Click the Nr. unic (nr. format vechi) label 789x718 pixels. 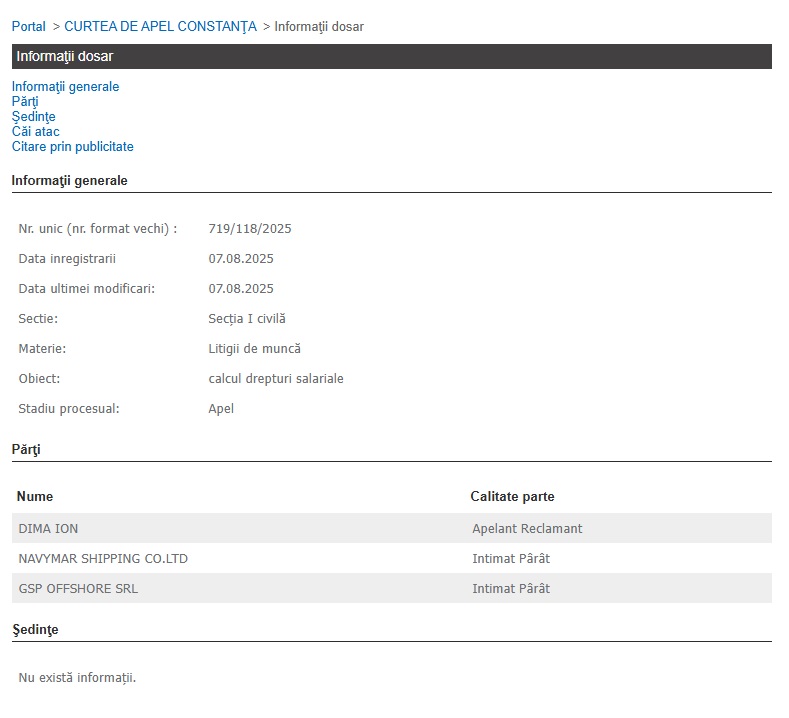click(x=98, y=228)
